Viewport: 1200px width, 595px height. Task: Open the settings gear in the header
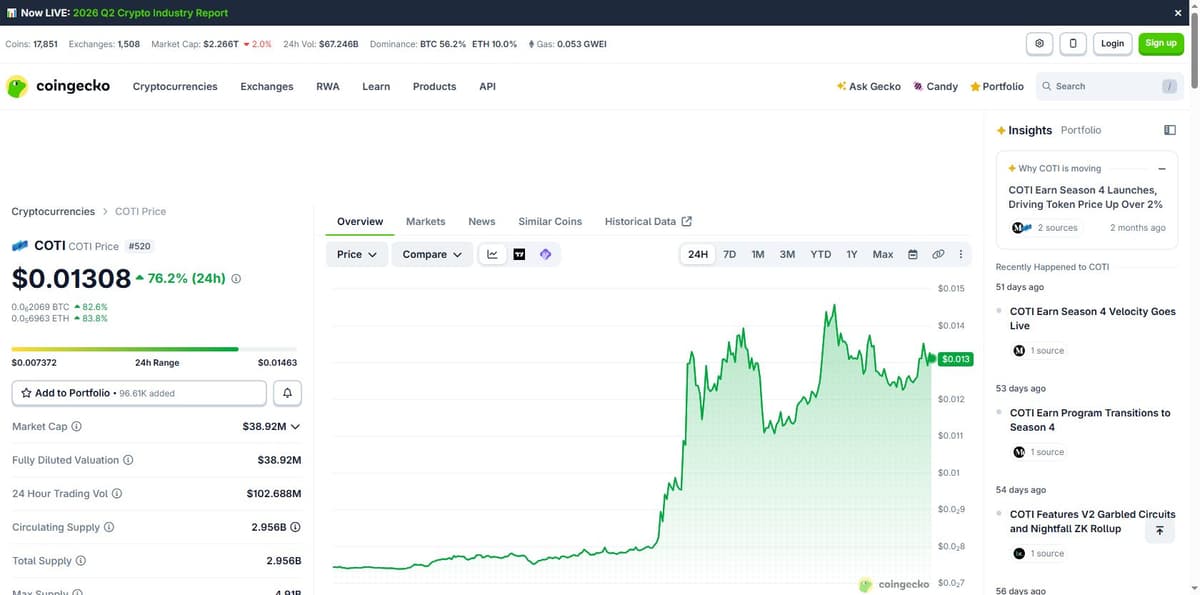click(x=1040, y=43)
